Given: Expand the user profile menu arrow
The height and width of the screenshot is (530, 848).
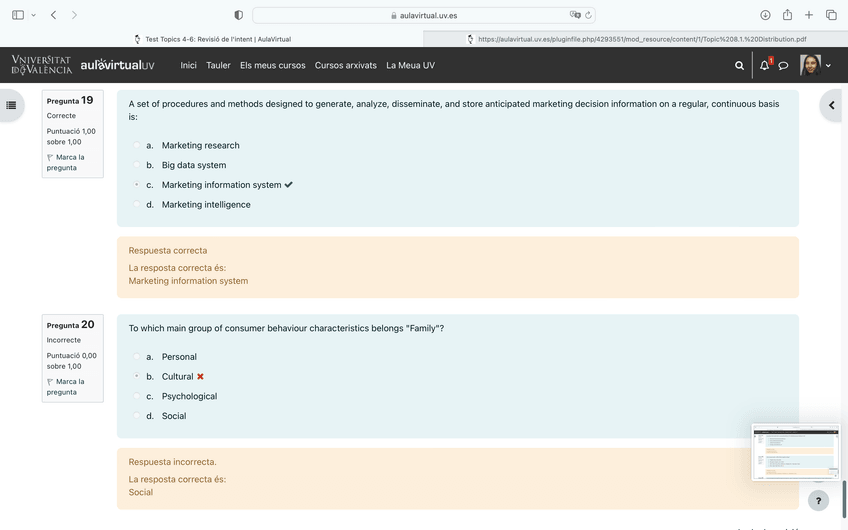Looking at the screenshot, I should [828, 66].
